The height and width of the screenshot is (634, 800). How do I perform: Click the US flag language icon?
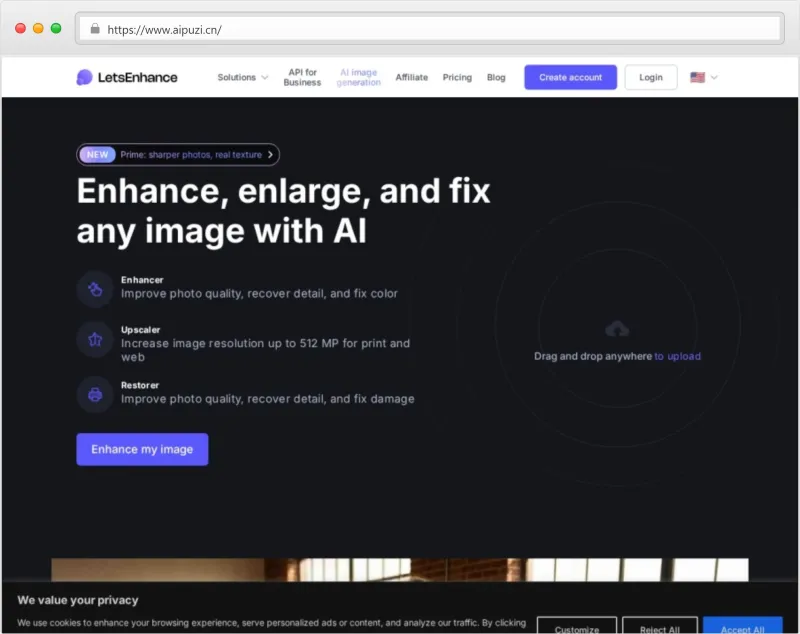[697, 78]
